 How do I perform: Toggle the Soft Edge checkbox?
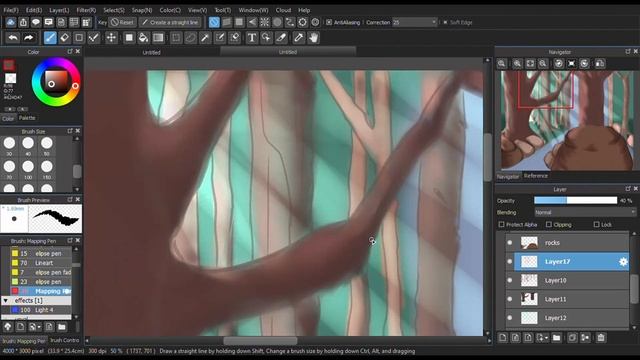(x=445, y=22)
